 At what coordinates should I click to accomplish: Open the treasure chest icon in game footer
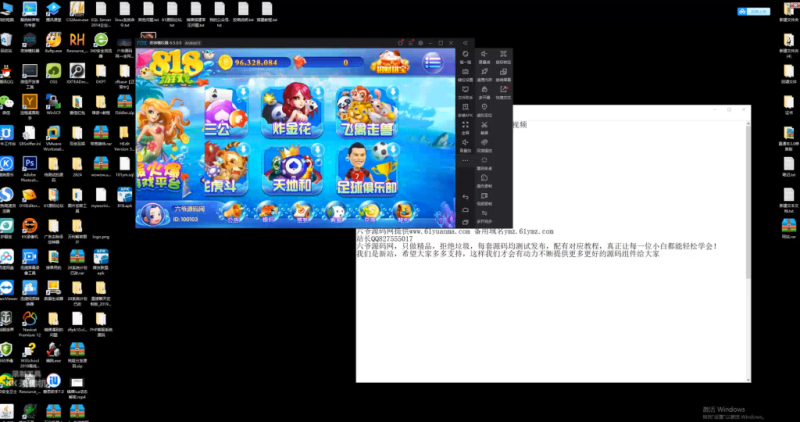pos(404,213)
